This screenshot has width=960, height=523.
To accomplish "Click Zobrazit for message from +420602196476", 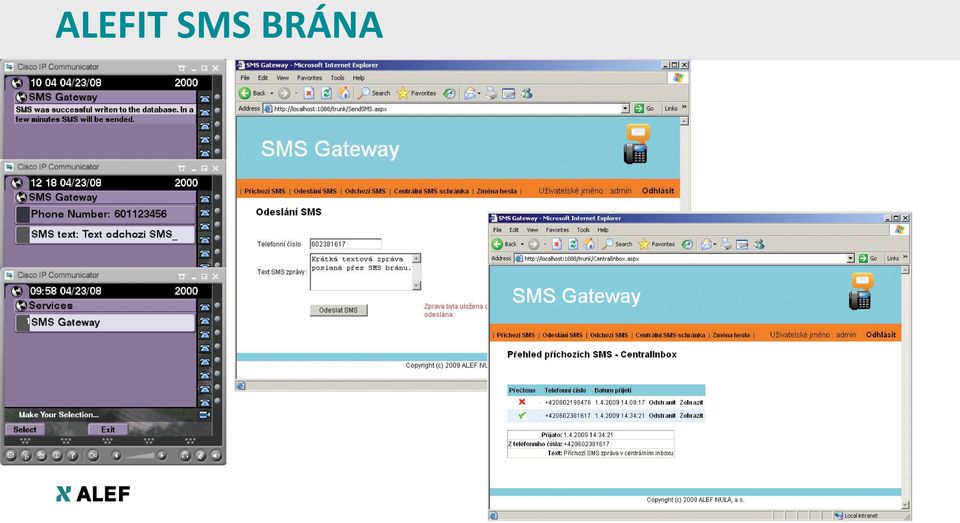I will [x=691, y=403].
